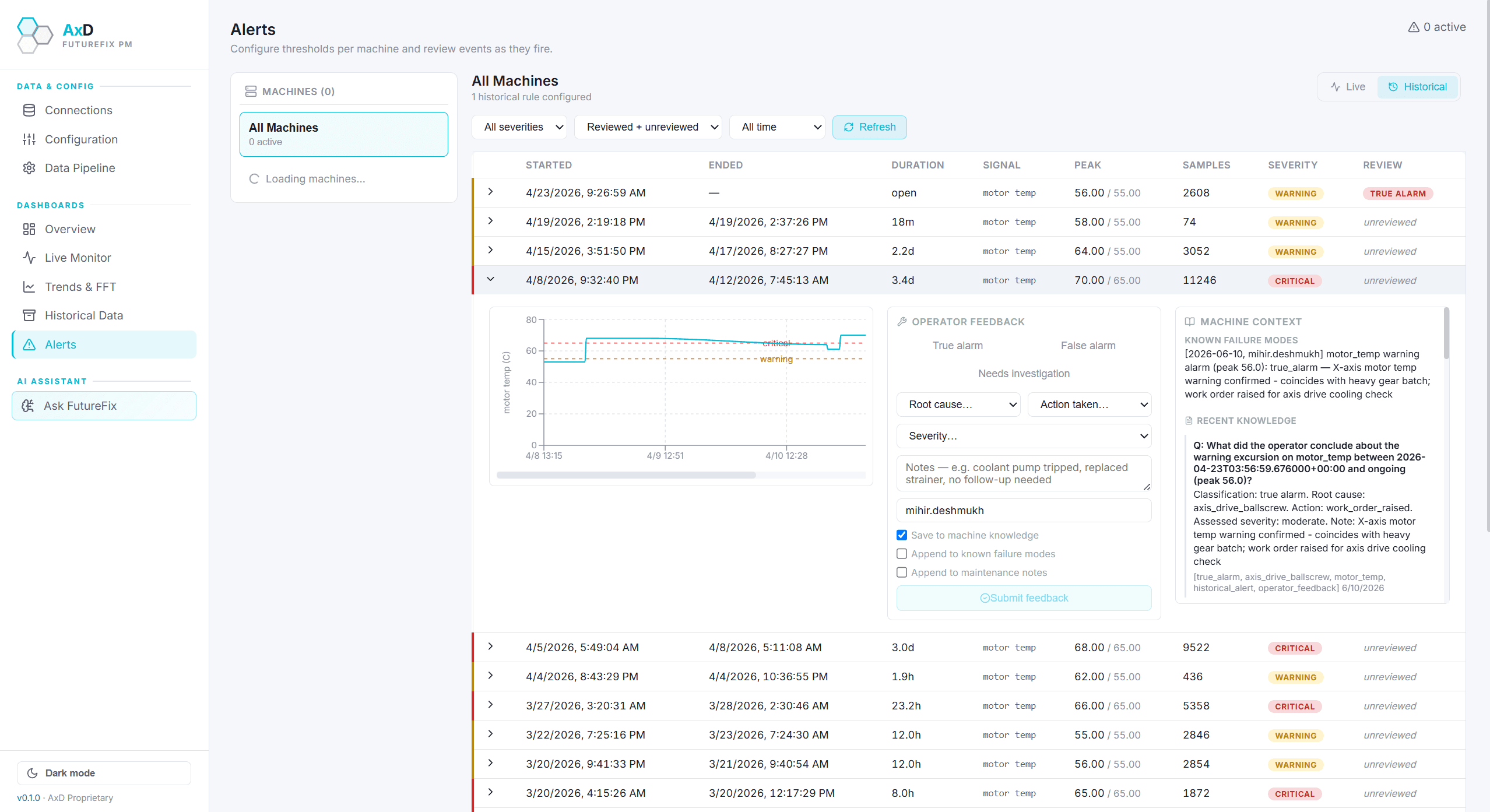
Task: Click the mihir.deshmukh operator name field
Action: click(1024, 511)
